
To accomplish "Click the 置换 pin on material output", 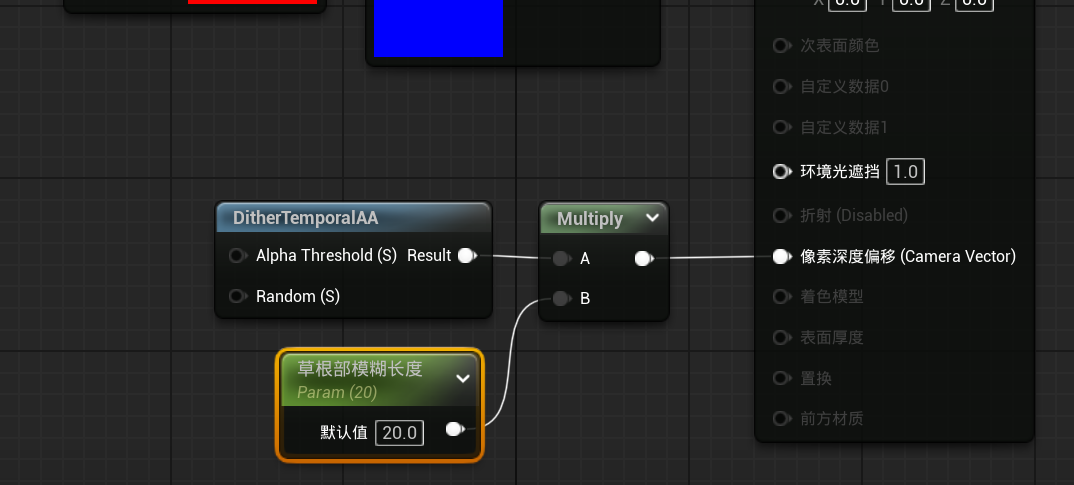I will pyautogui.click(x=781, y=378).
